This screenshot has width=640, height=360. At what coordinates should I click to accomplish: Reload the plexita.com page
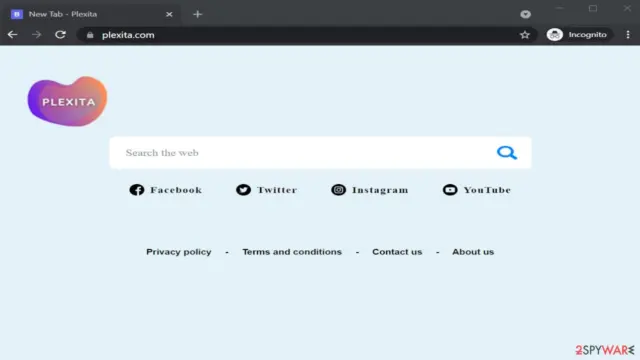(60, 35)
